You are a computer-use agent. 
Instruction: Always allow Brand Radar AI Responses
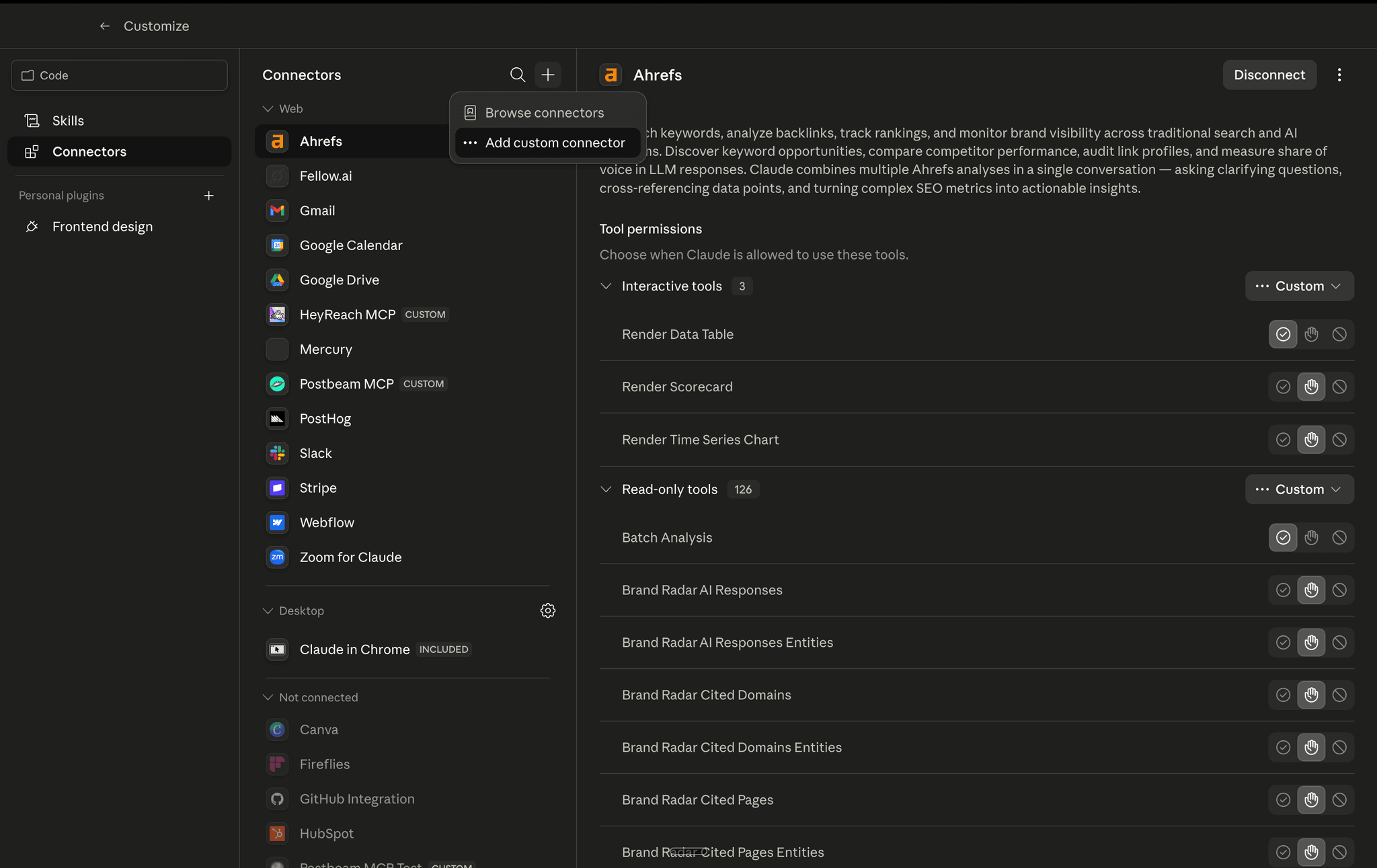click(1283, 590)
